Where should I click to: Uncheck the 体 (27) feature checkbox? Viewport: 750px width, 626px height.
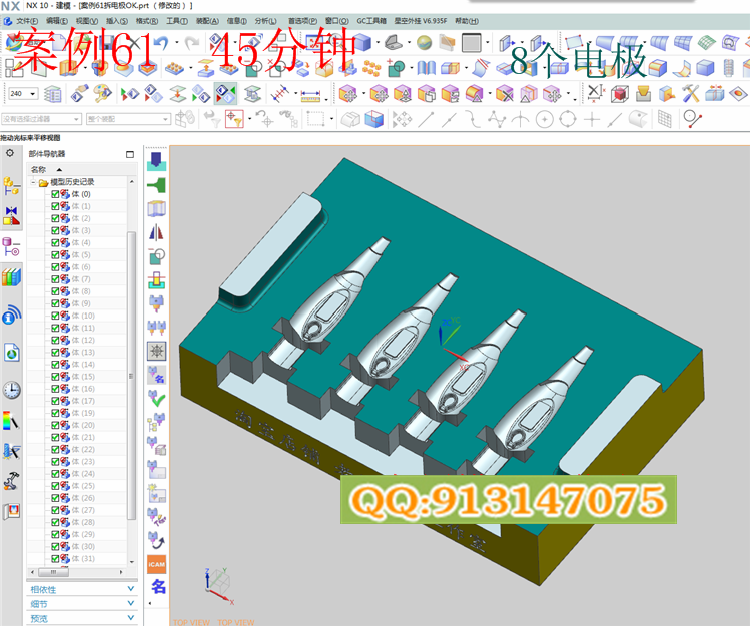coord(55,510)
